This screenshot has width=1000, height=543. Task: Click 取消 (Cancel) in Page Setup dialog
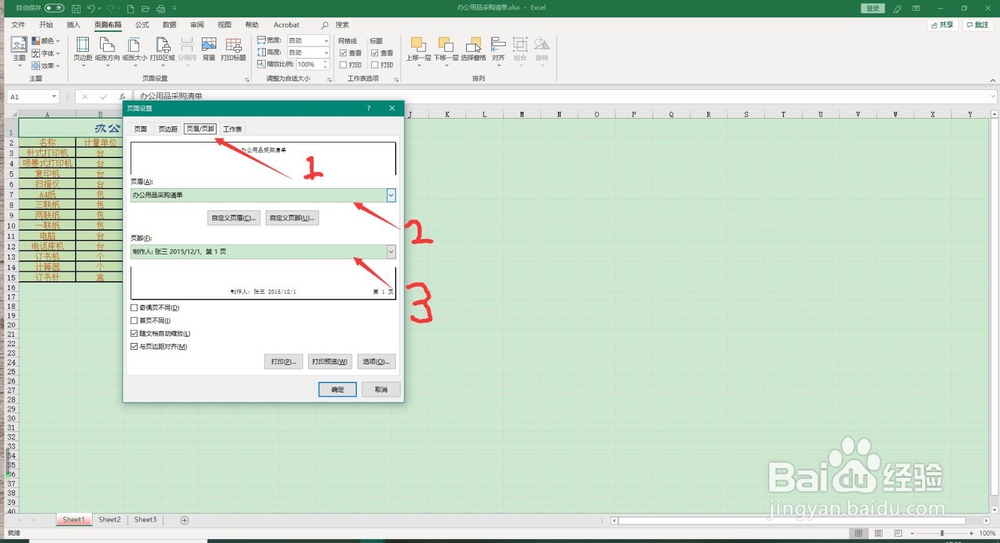tap(381, 390)
